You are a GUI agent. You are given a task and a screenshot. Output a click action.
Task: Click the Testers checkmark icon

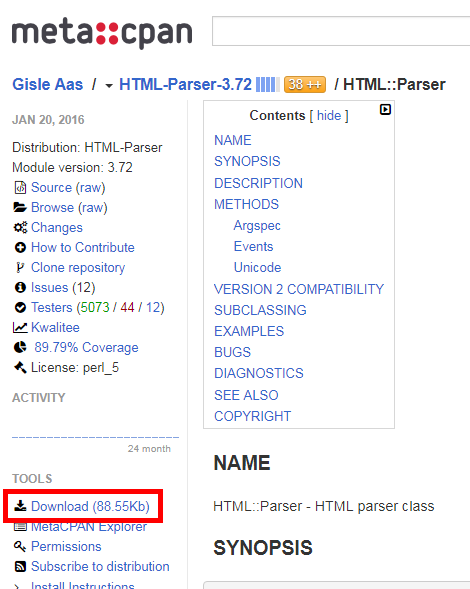pyautogui.click(x=20, y=307)
